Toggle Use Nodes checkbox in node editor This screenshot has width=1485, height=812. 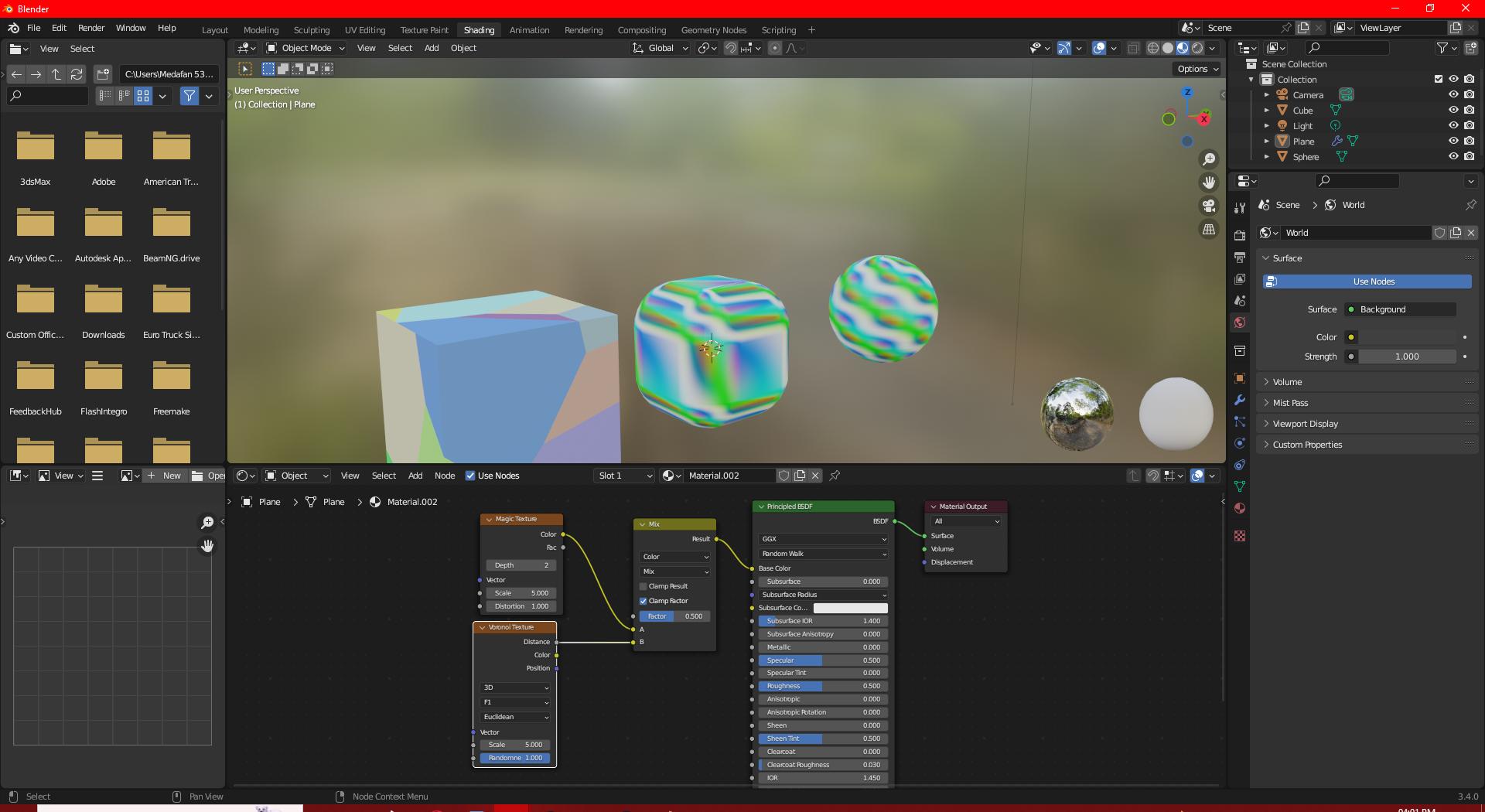pos(469,476)
